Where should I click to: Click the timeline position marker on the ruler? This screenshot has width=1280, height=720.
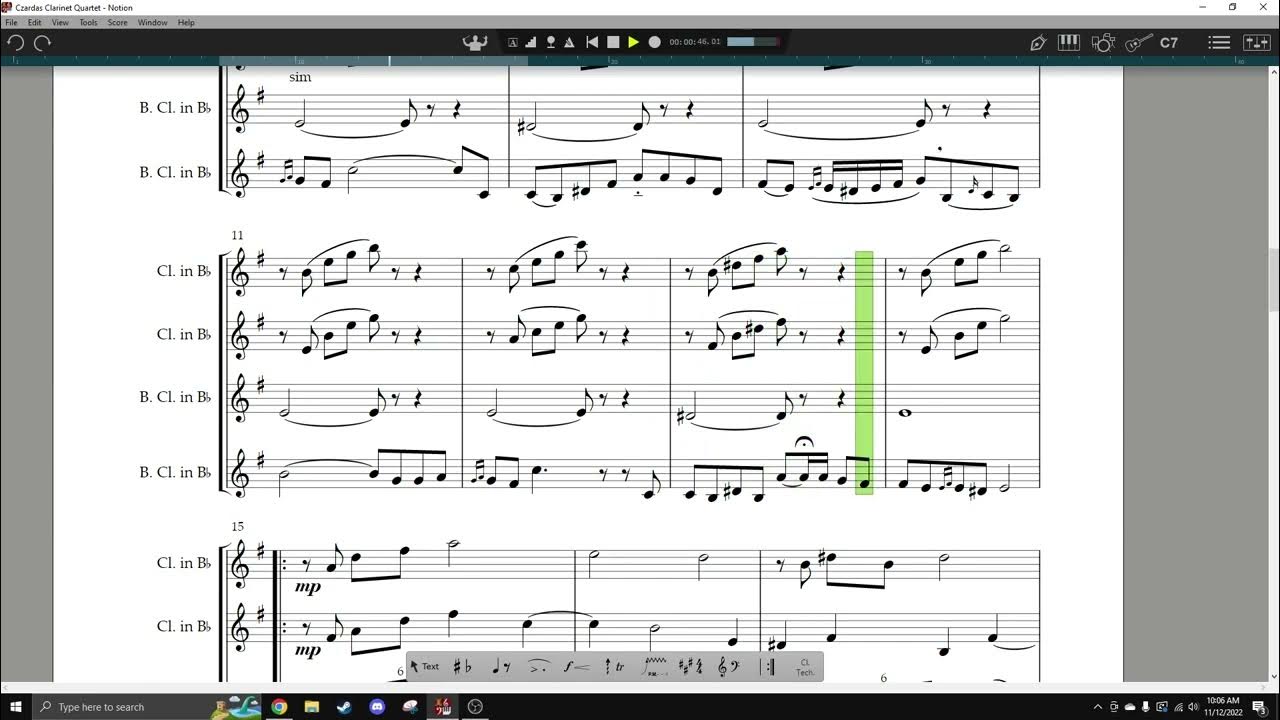tap(390, 61)
